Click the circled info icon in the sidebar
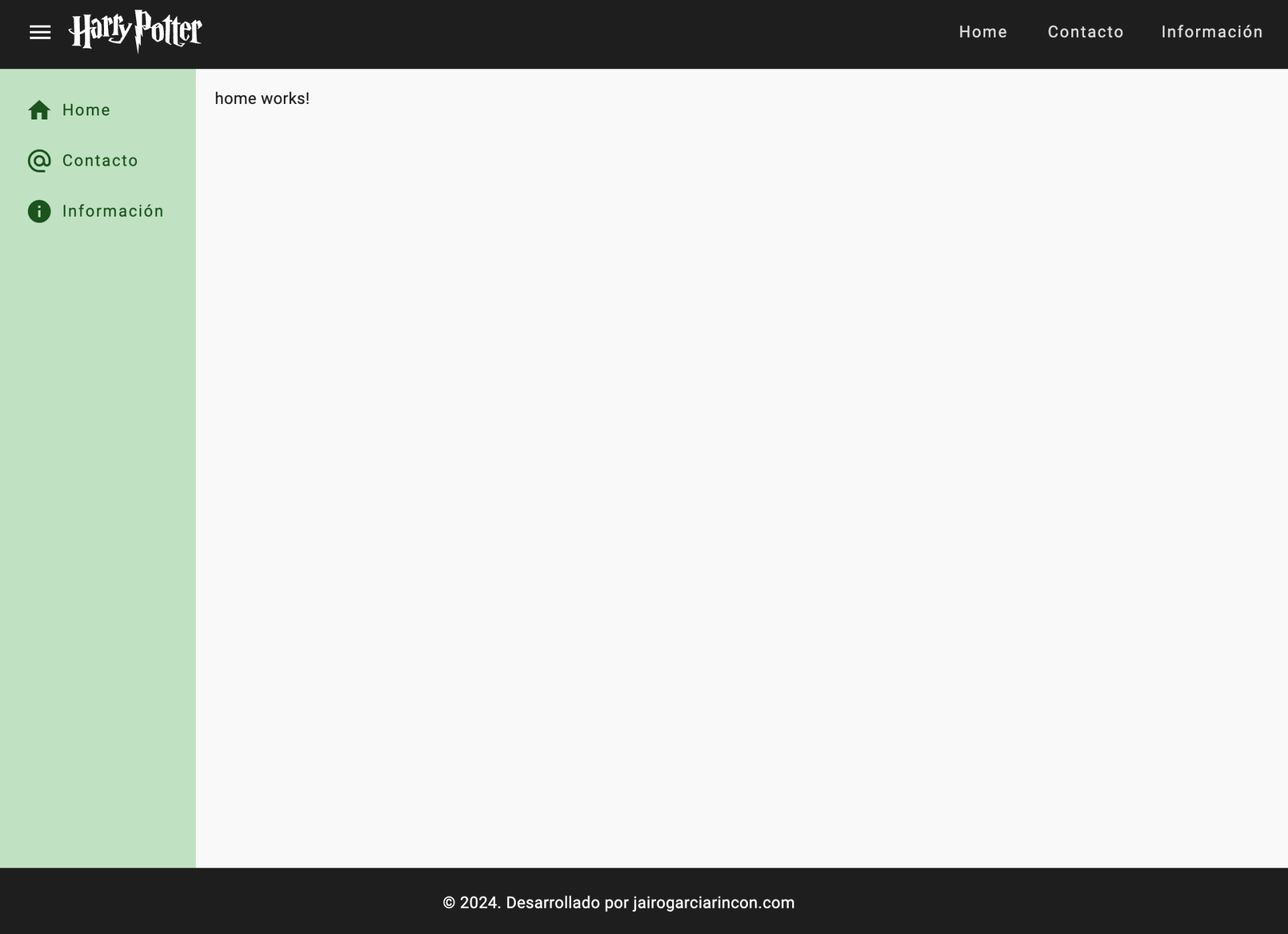This screenshot has height=934, width=1288. pyautogui.click(x=39, y=211)
